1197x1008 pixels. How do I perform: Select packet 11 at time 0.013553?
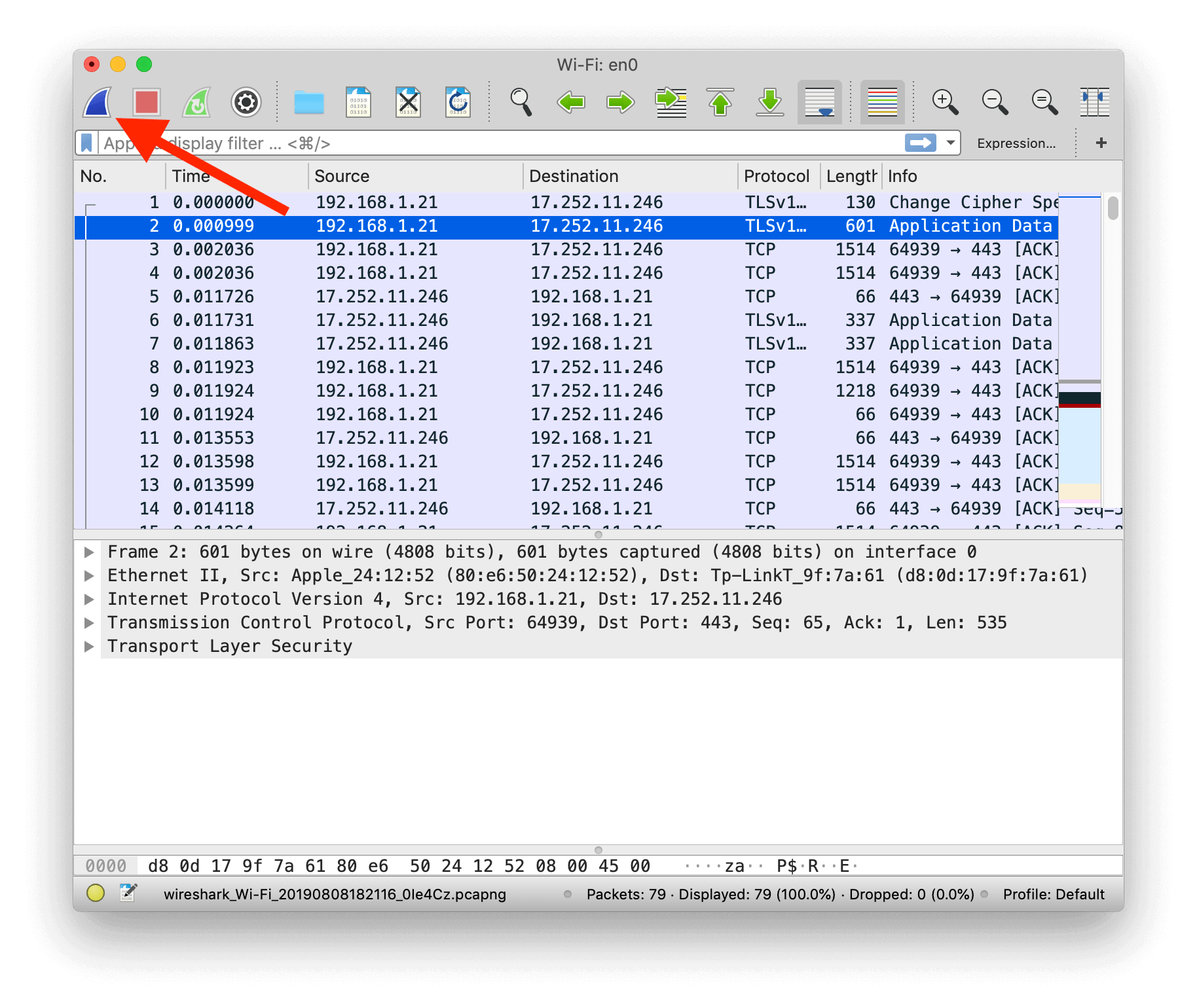point(566,438)
